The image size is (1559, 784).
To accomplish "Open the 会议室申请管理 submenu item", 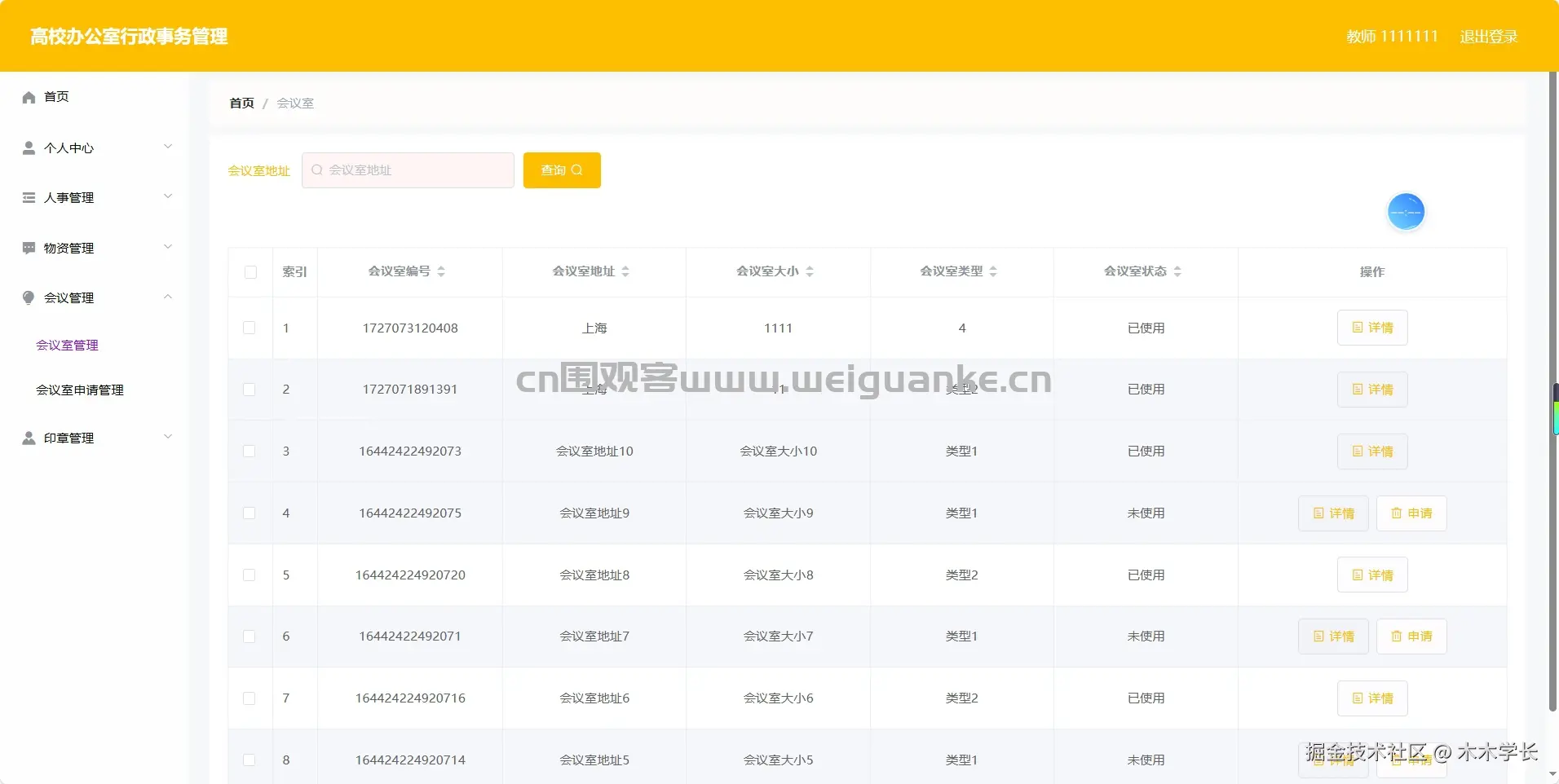I will tap(80, 390).
